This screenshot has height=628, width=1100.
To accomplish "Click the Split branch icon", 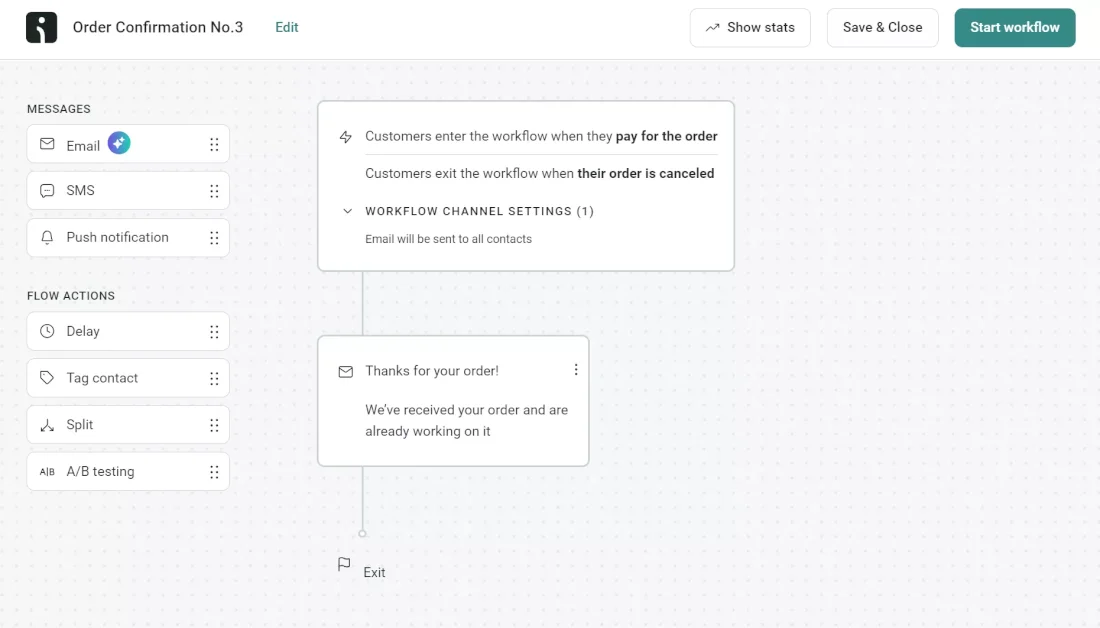I will click(46, 424).
